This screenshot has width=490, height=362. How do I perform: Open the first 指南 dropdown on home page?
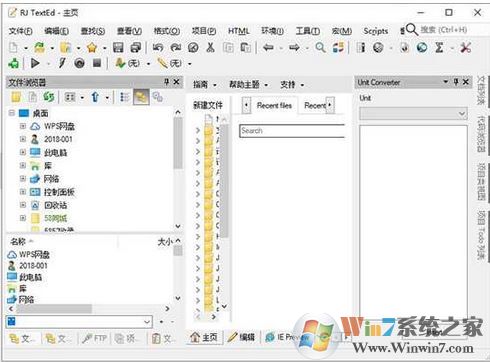tap(205, 85)
